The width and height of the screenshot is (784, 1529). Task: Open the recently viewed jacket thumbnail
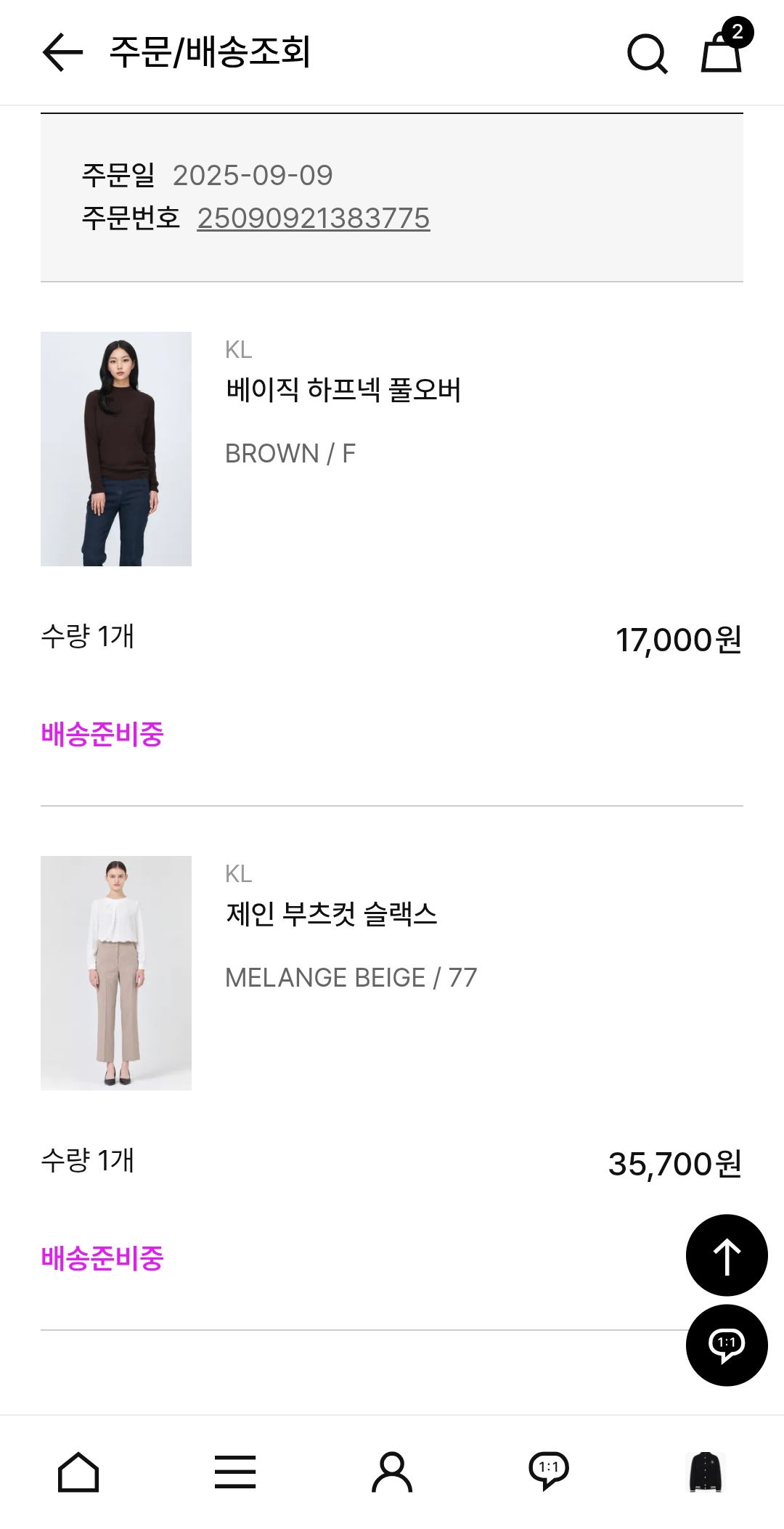tap(705, 1472)
